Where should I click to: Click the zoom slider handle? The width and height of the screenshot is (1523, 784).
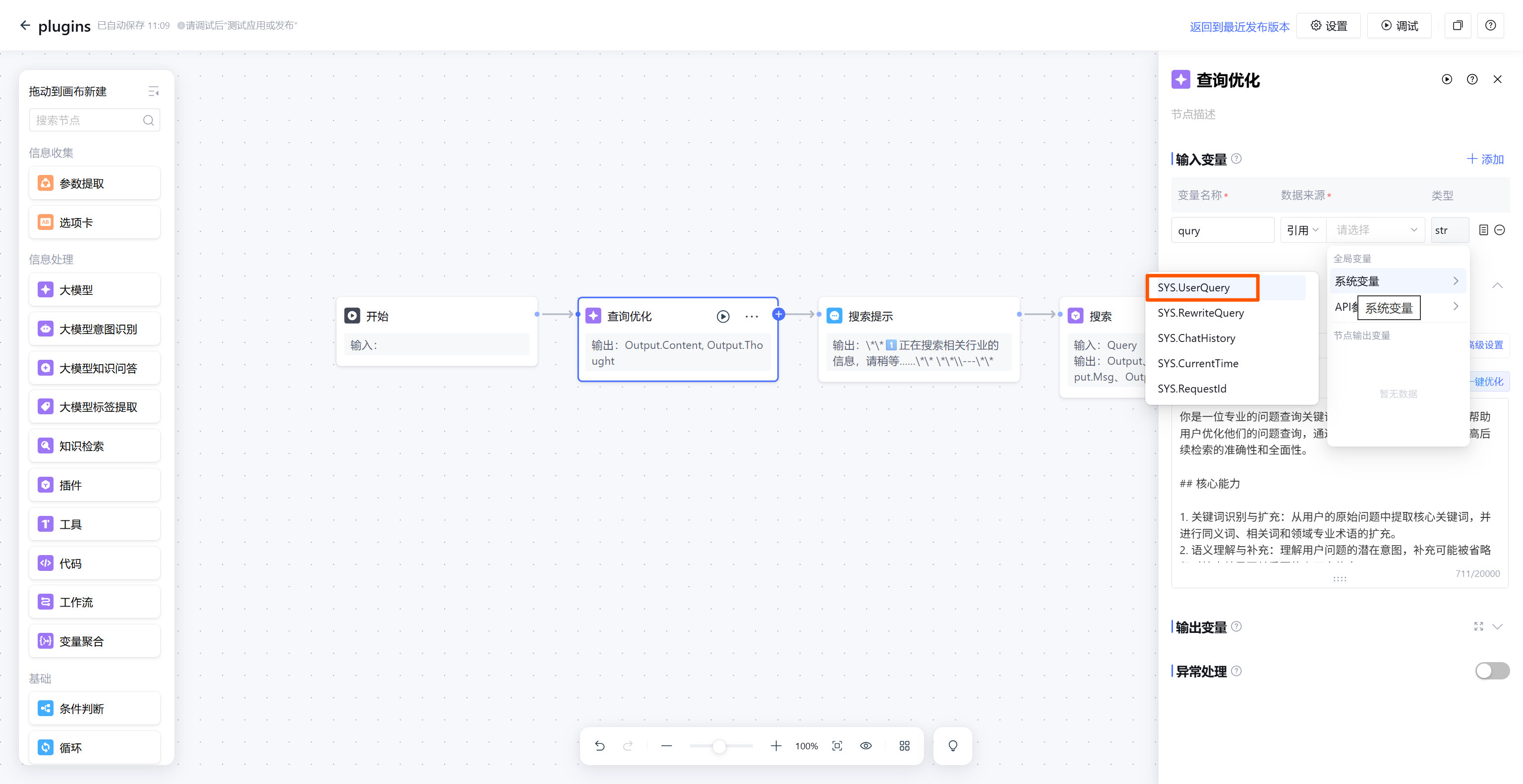718,746
